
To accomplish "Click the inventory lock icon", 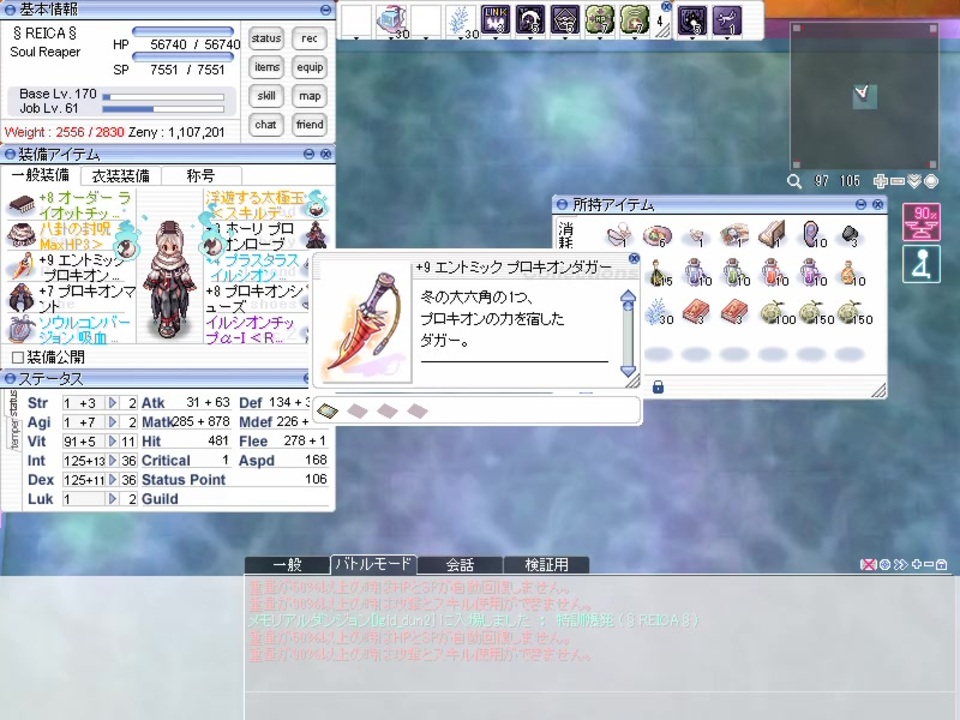I will point(658,387).
